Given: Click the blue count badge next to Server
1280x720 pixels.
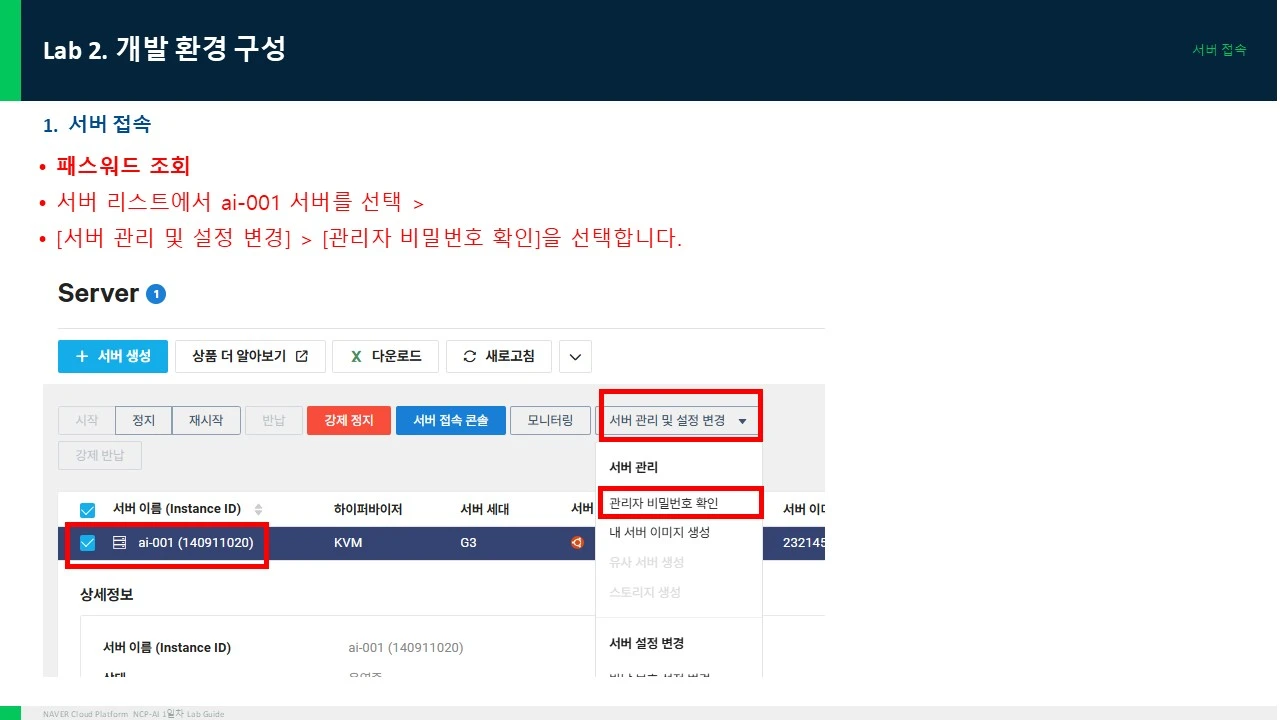Looking at the screenshot, I should pos(156,294).
